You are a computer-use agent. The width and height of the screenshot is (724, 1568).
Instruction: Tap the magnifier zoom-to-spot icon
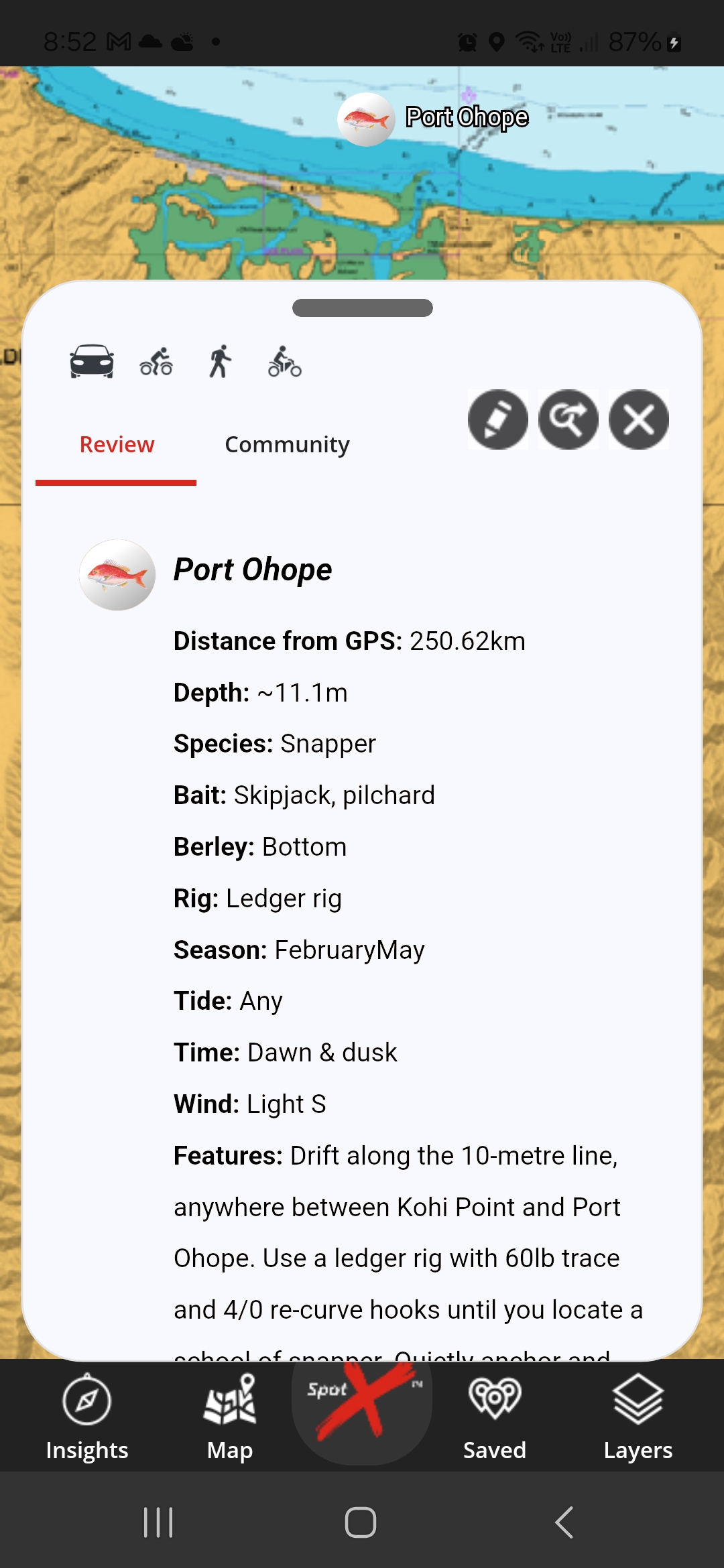568,419
